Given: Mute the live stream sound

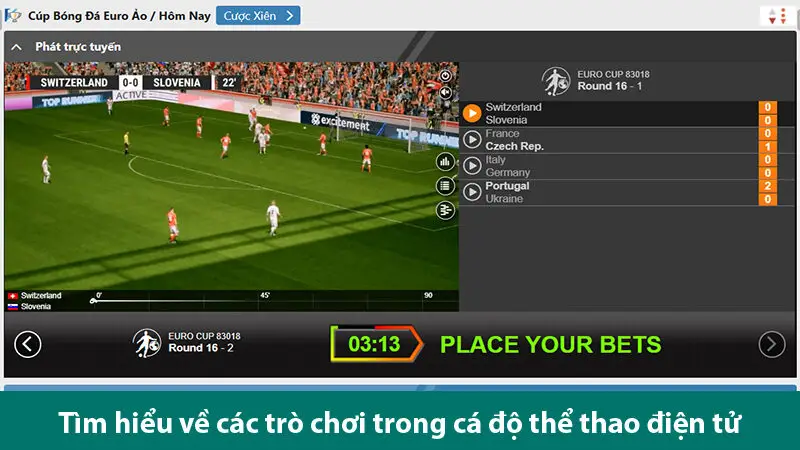Looking at the screenshot, I should [x=445, y=92].
